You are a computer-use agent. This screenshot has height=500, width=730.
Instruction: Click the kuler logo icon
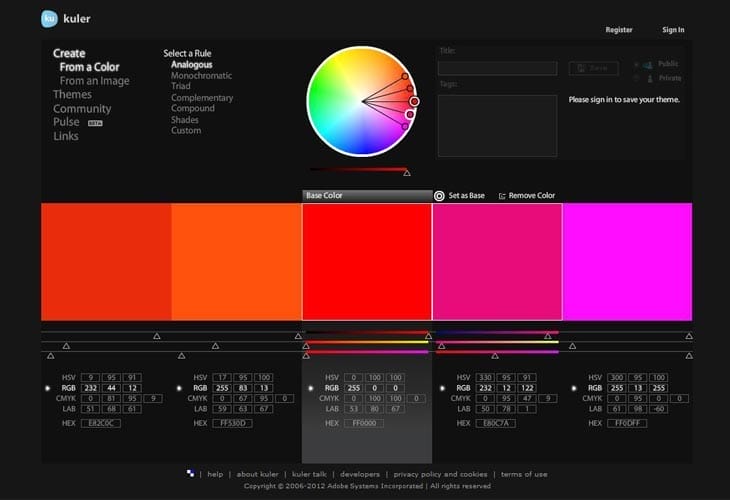point(49,18)
